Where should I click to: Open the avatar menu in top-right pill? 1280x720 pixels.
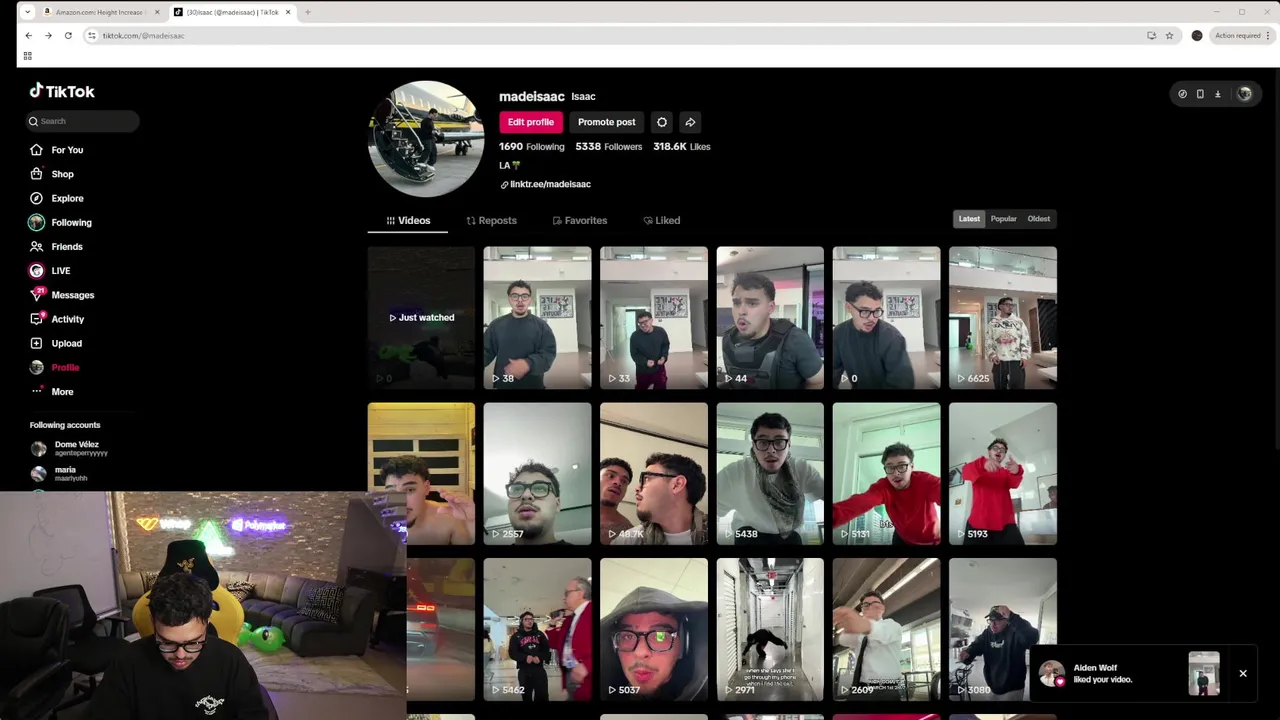[x=1244, y=94]
